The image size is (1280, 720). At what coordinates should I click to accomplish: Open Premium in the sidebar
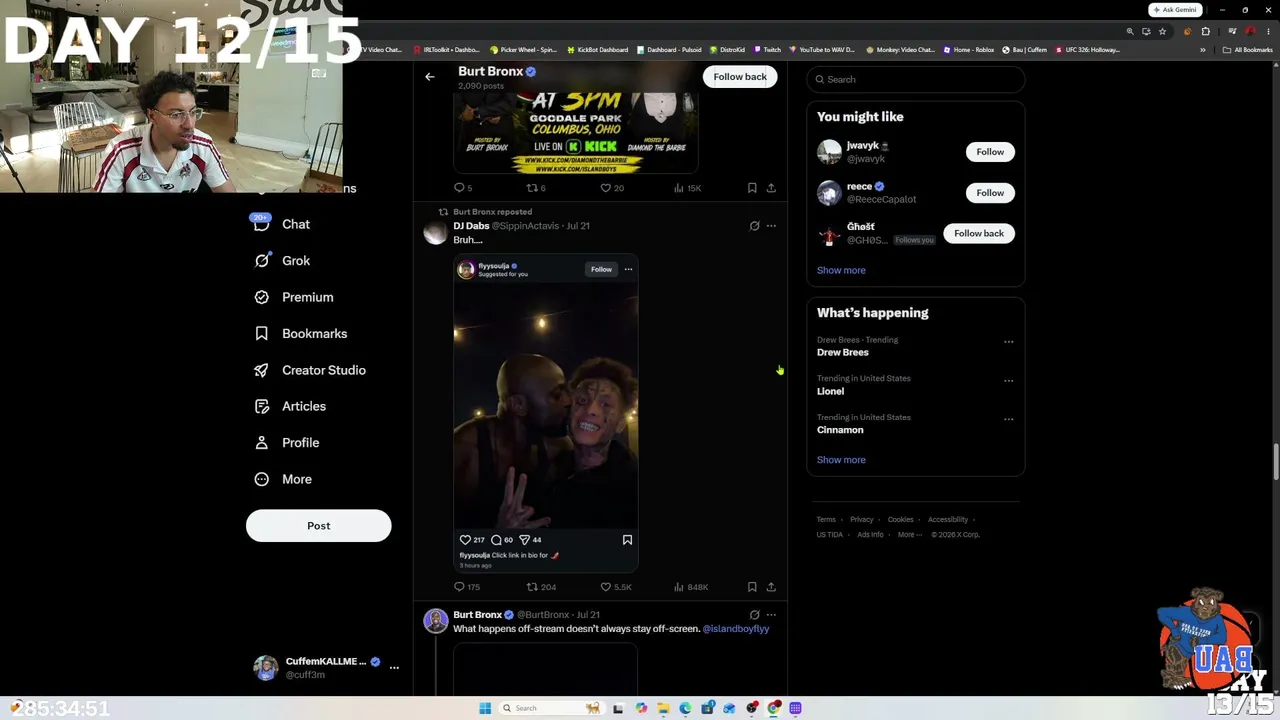(293, 297)
